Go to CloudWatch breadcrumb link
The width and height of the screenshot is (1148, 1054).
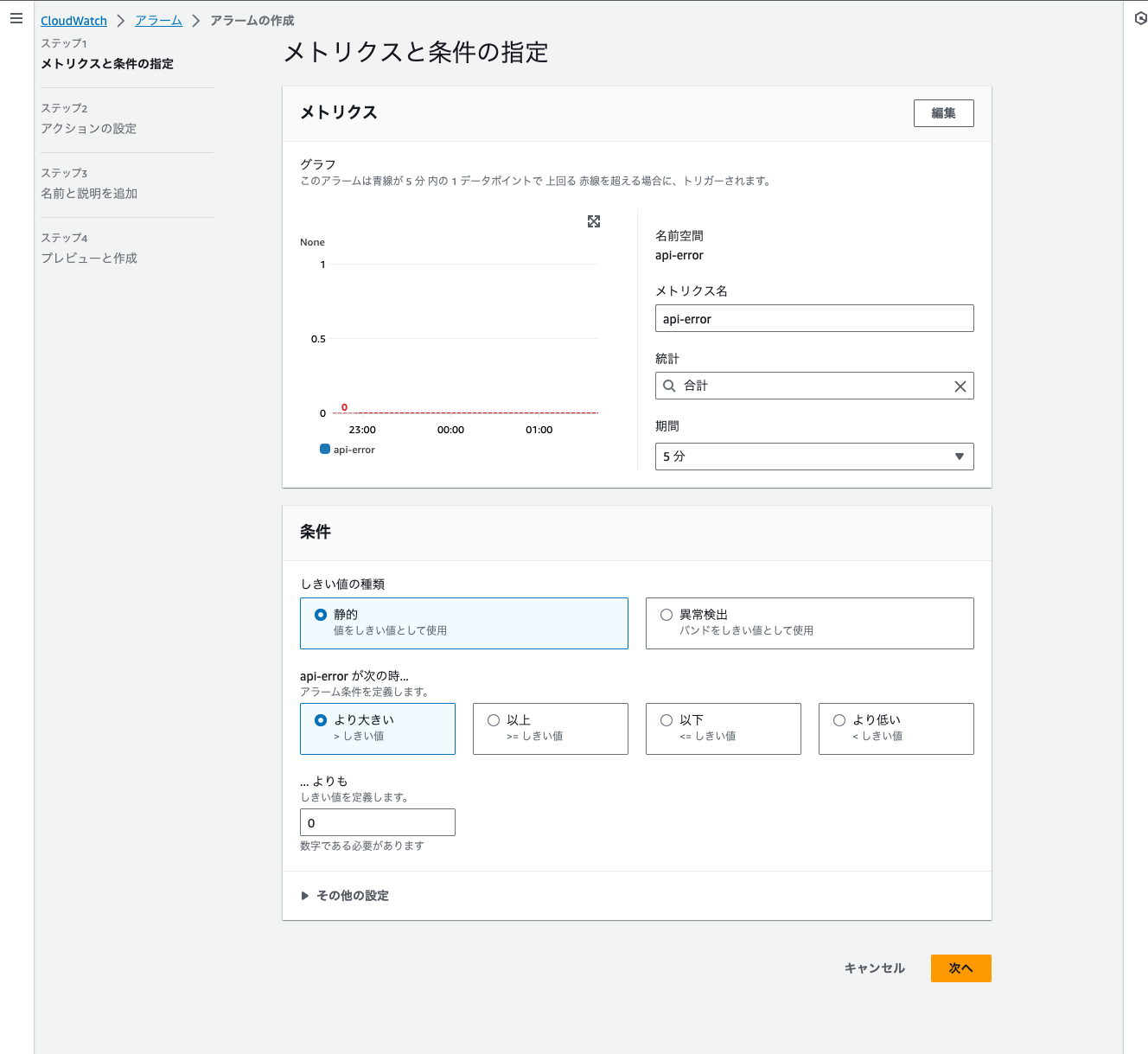click(x=73, y=21)
